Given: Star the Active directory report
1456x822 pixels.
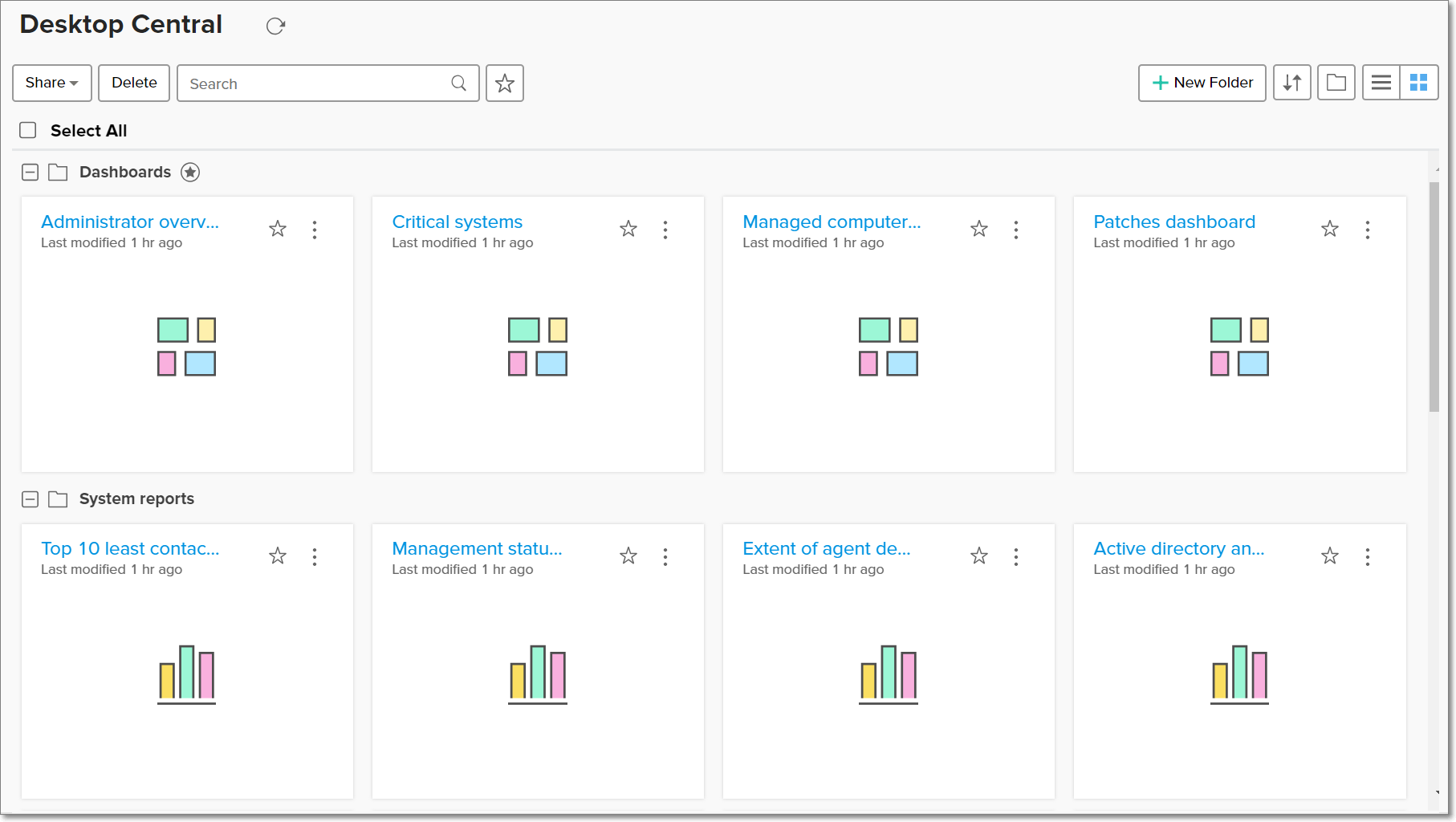Looking at the screenshot, I should coord(1330,556).
